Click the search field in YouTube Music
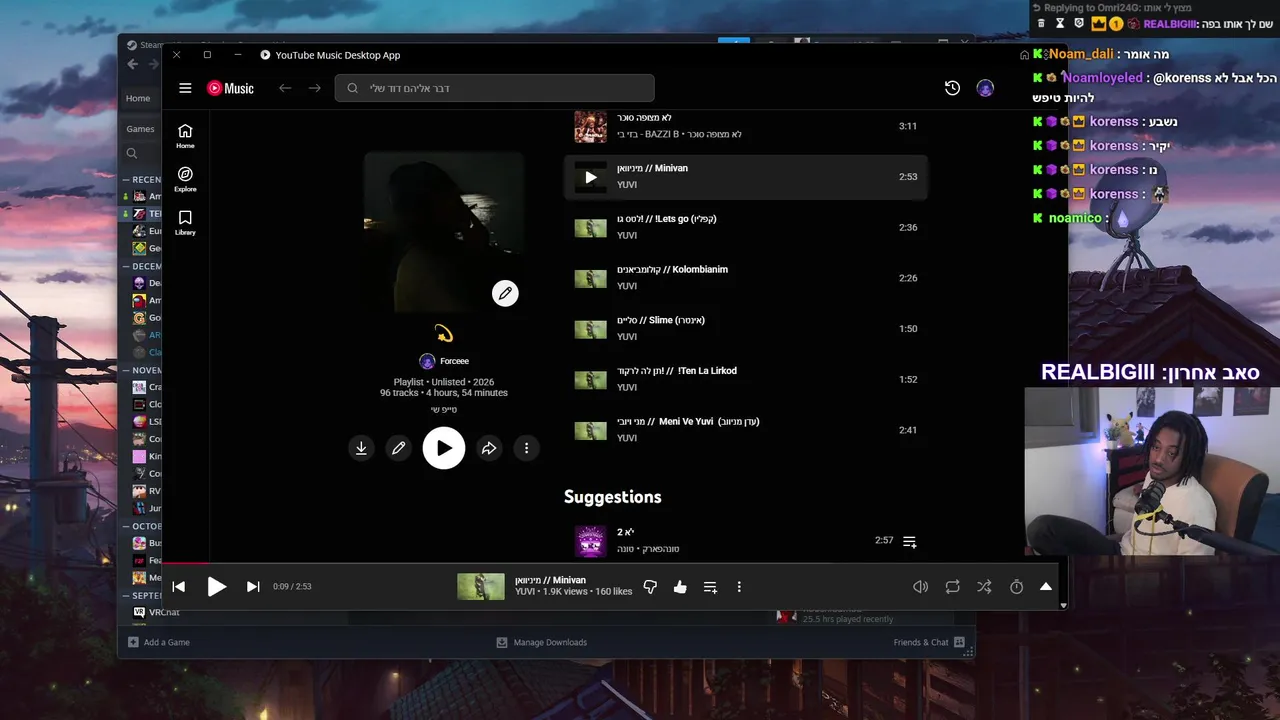Image resolution: width=1280 pixels, height=720 pixels. click(x=494, y=88)
